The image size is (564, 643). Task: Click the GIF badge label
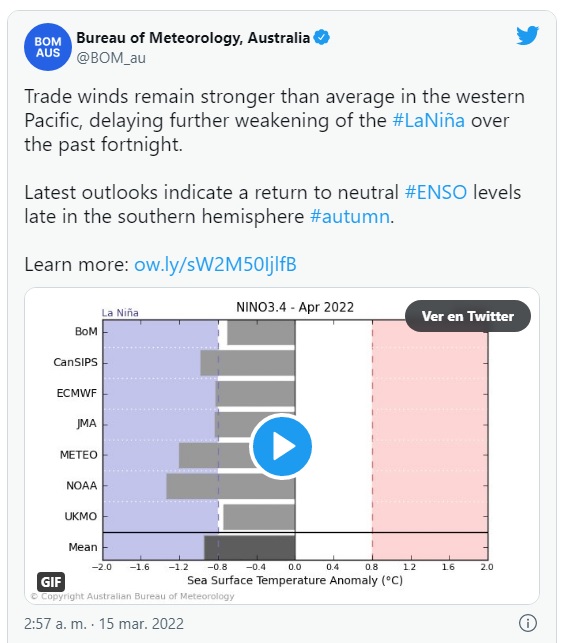(x=51, y=581)
